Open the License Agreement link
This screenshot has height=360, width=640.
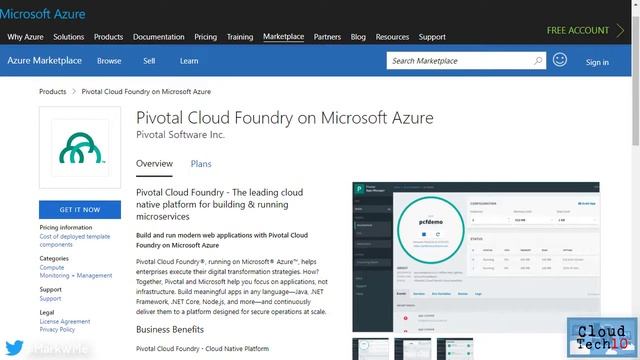[65, 321]
